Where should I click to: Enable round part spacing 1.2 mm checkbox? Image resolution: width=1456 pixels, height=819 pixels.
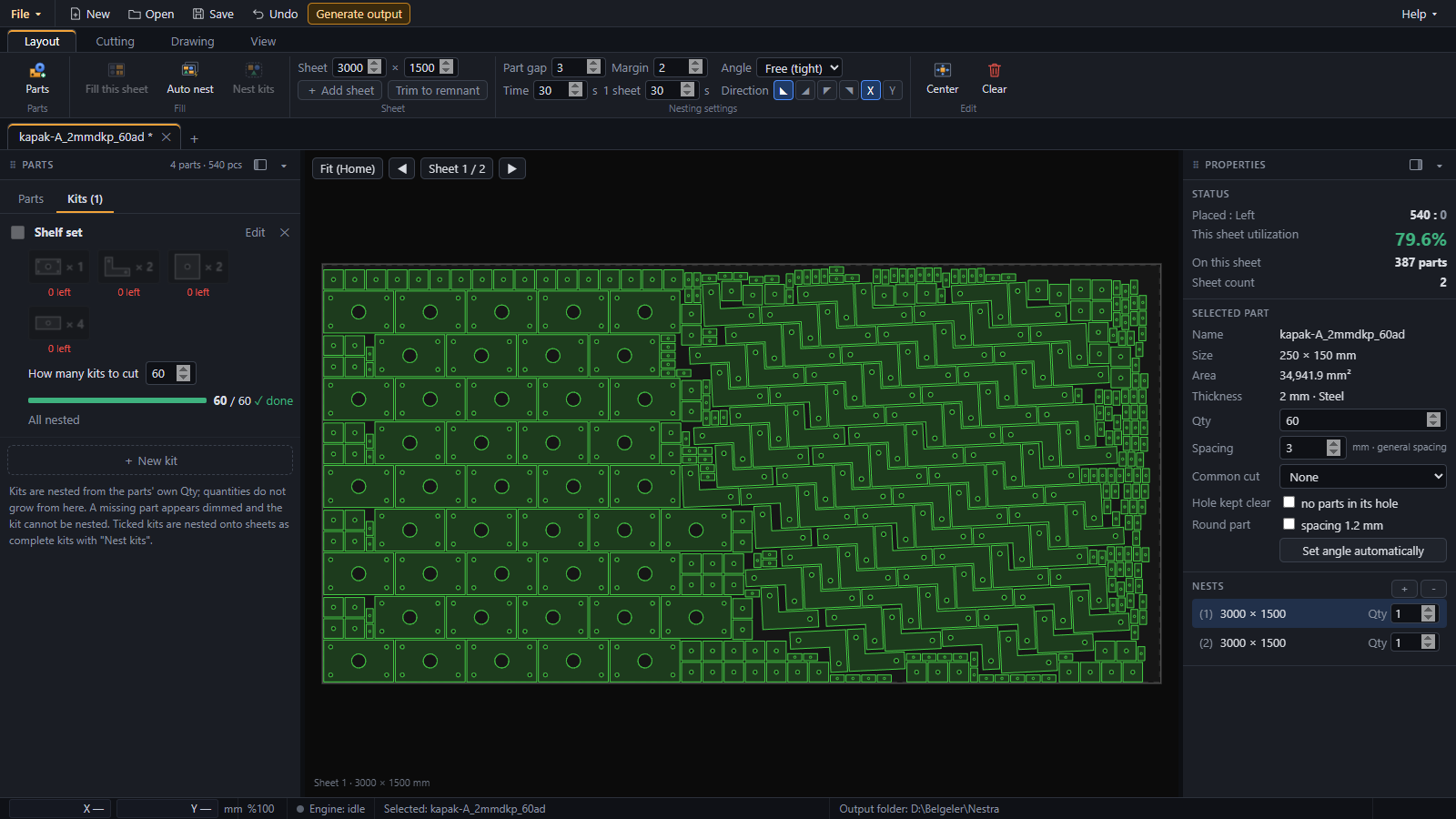1289,524
